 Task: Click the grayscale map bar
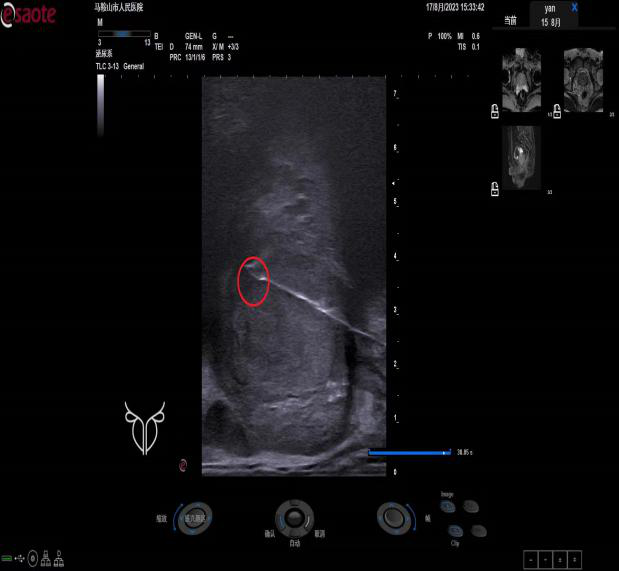point(100,105)
